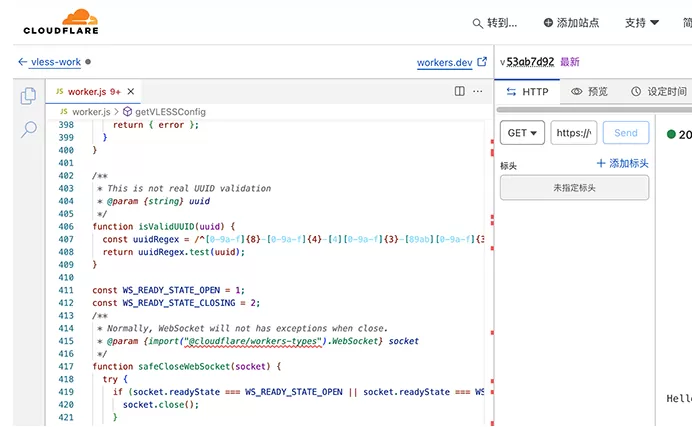The height and width of the screenshot is (427, 692).
Task: Click the Cloudflare logo
Action: (x=61, y=22)
